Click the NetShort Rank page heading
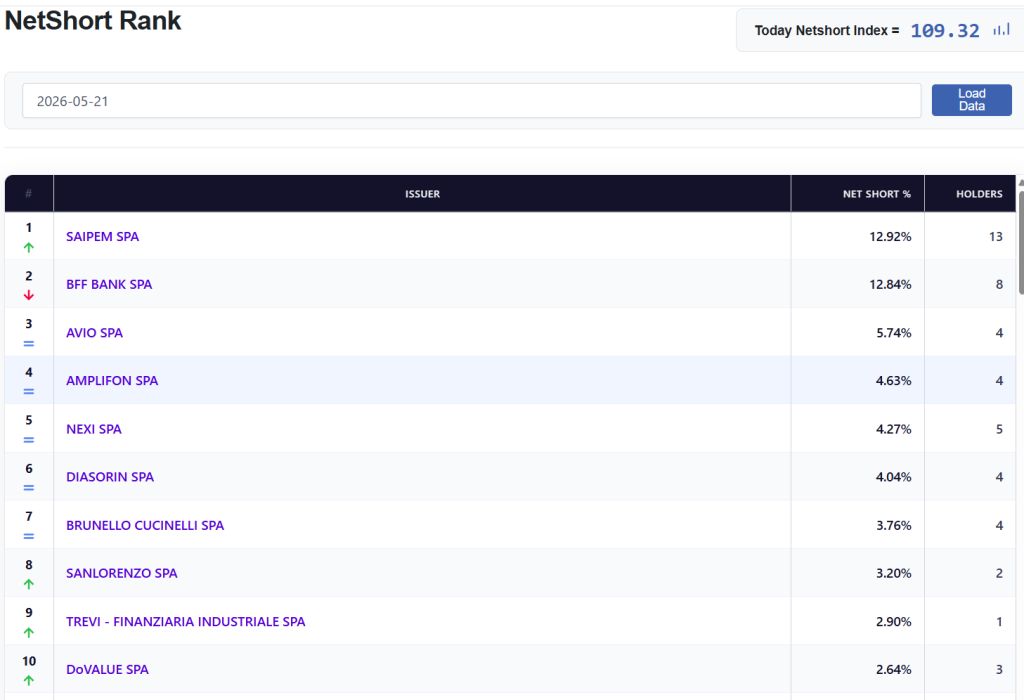 click(x=93, y=21)
